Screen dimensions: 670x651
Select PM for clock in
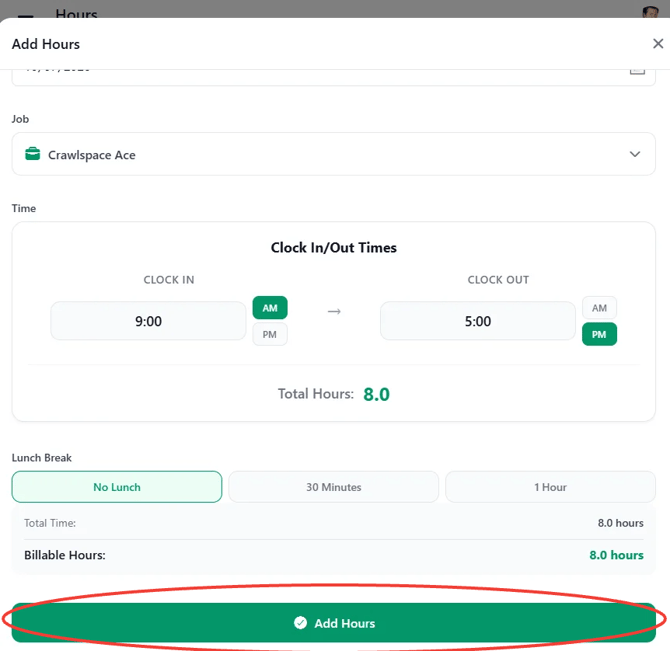click(x=270, y=334)
